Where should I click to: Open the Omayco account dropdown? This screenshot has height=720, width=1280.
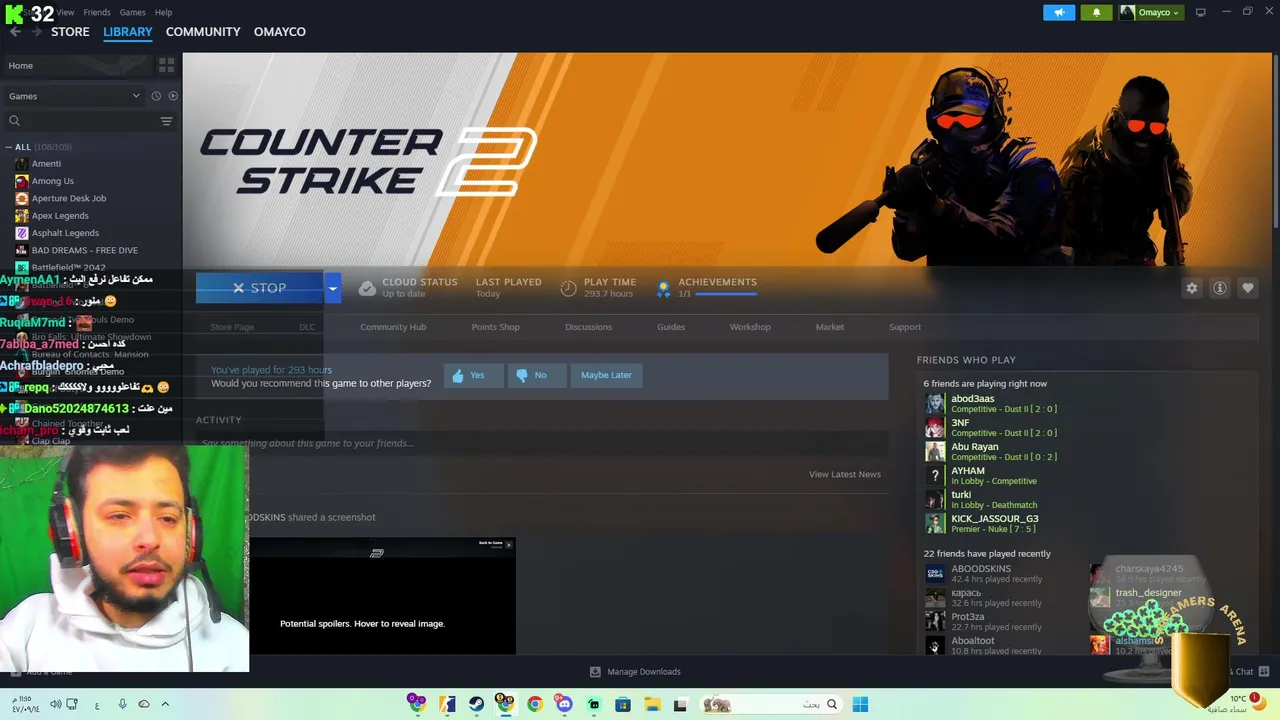pyautogui.click(x=1151, y=12)
